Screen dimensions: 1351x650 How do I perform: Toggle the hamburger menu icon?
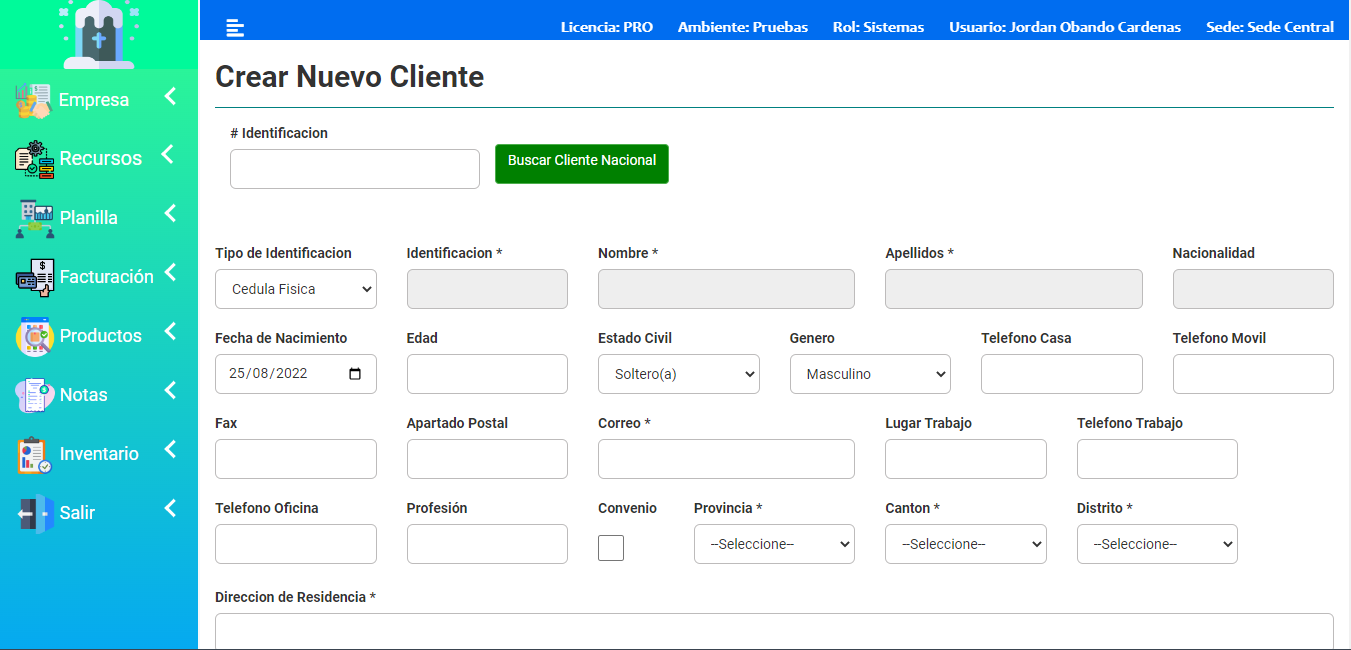(235, 28)
